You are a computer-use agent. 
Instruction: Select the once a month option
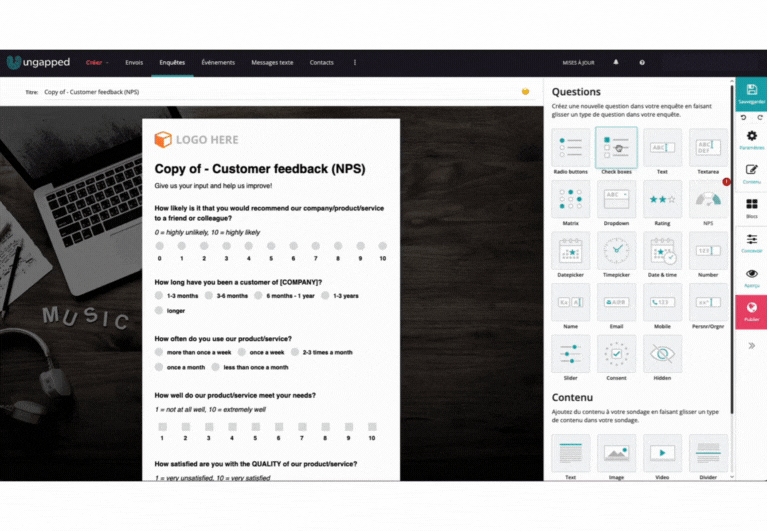158,367
